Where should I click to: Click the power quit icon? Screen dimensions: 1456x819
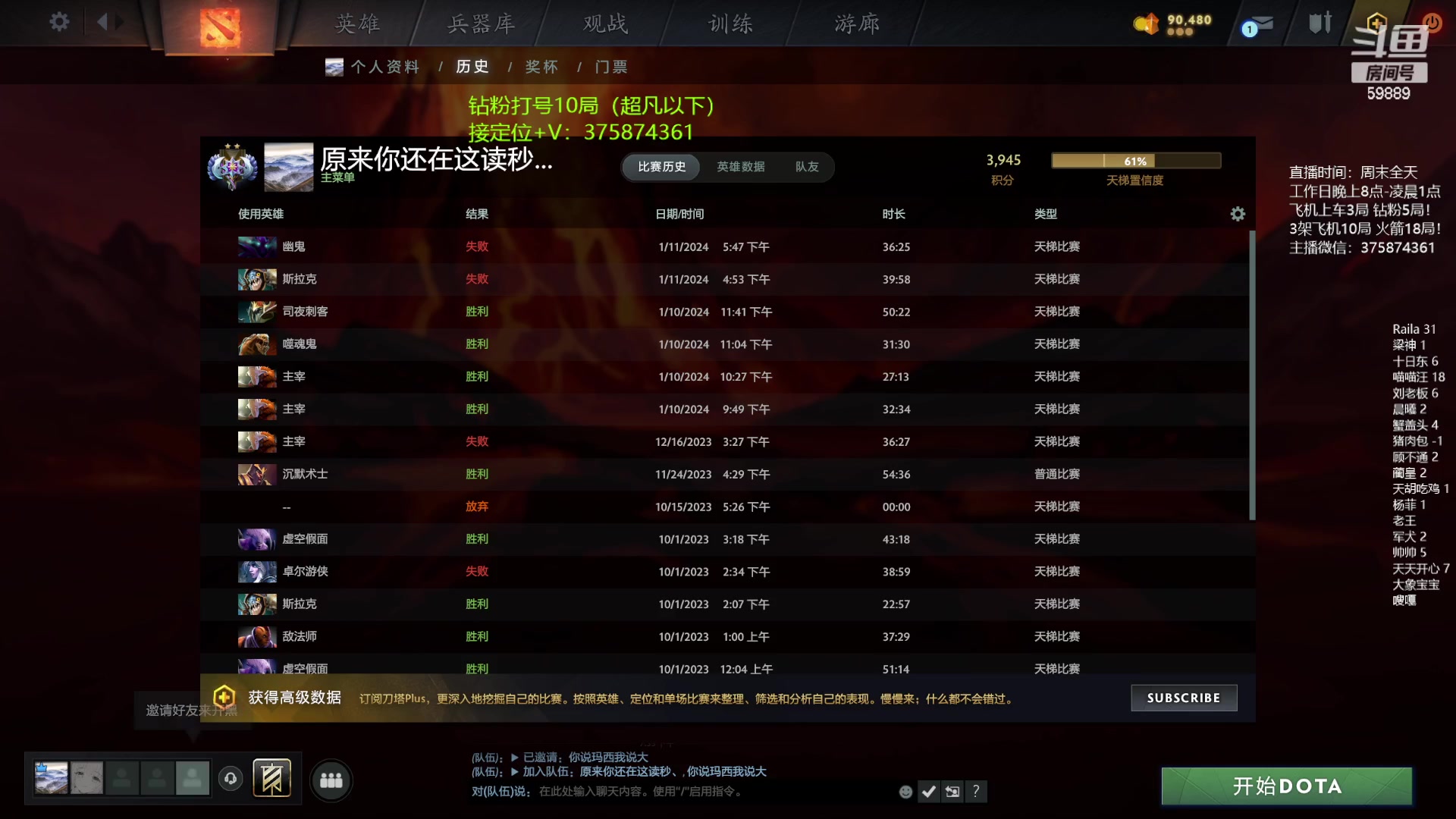click(1432, 22)
